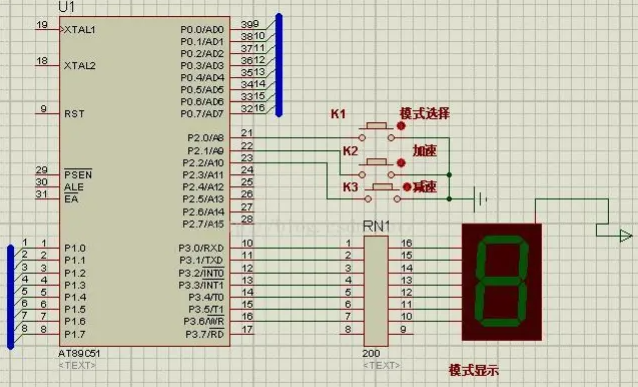This screenshot has width=638, height=387.
Task: Toggle the red actuator dot beside K3
Action: tap(407, 187)
